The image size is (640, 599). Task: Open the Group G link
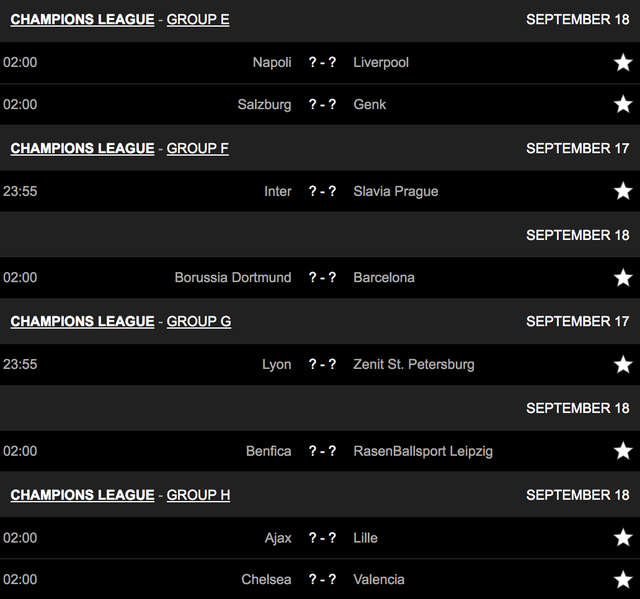[199, 321]
